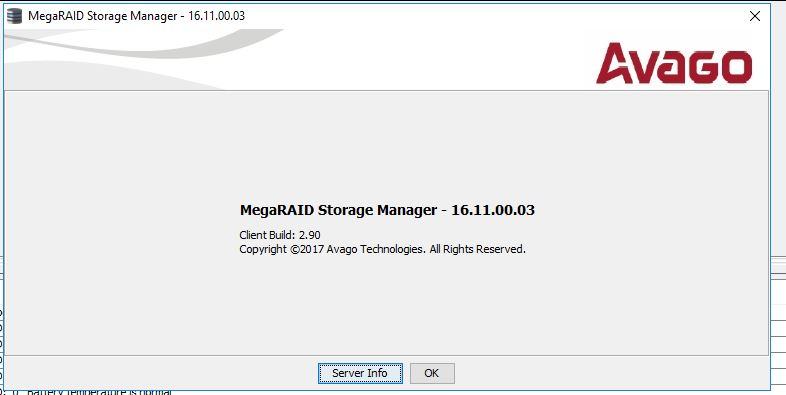The width and height of the screenshot is (786, 395).
Task: Click the title bar text MegaRAID Storage Manager
Action: [102, 16]
